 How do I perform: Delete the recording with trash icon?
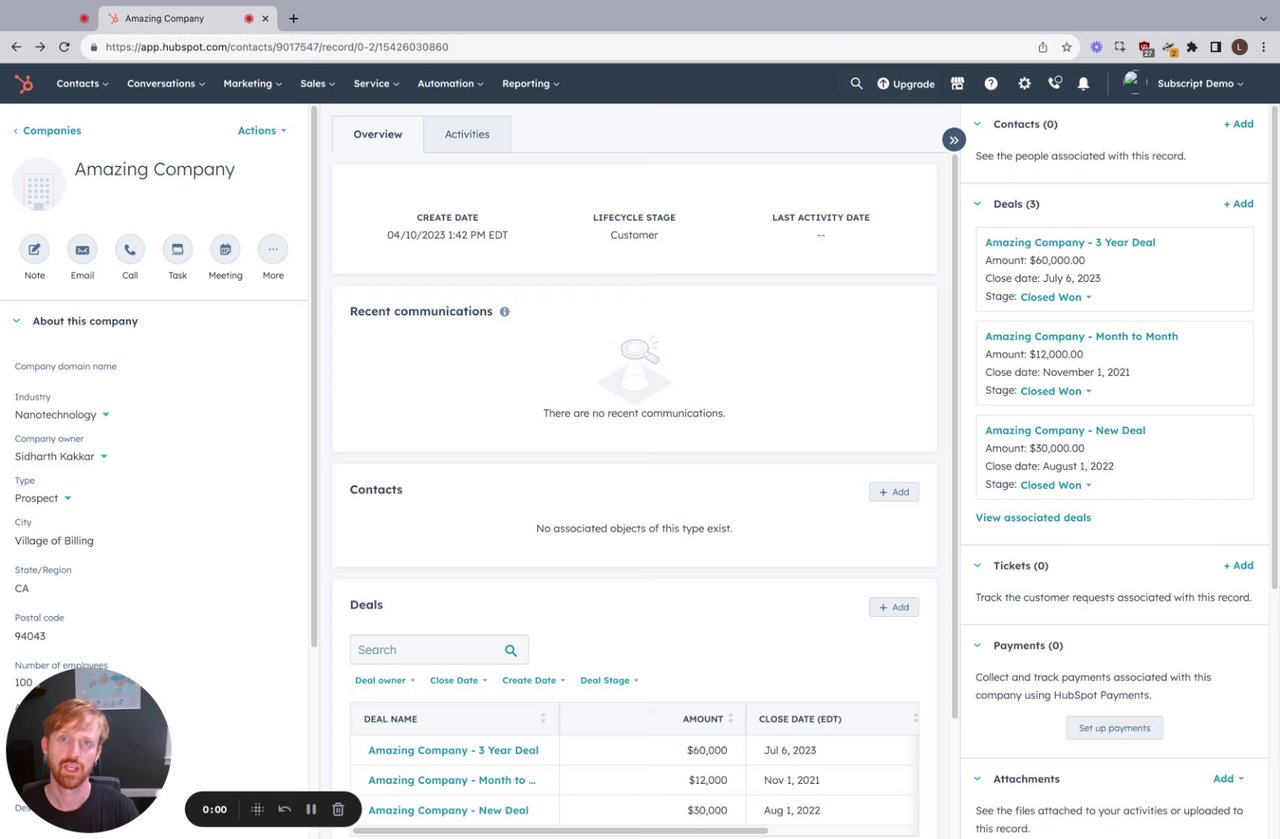338,809
